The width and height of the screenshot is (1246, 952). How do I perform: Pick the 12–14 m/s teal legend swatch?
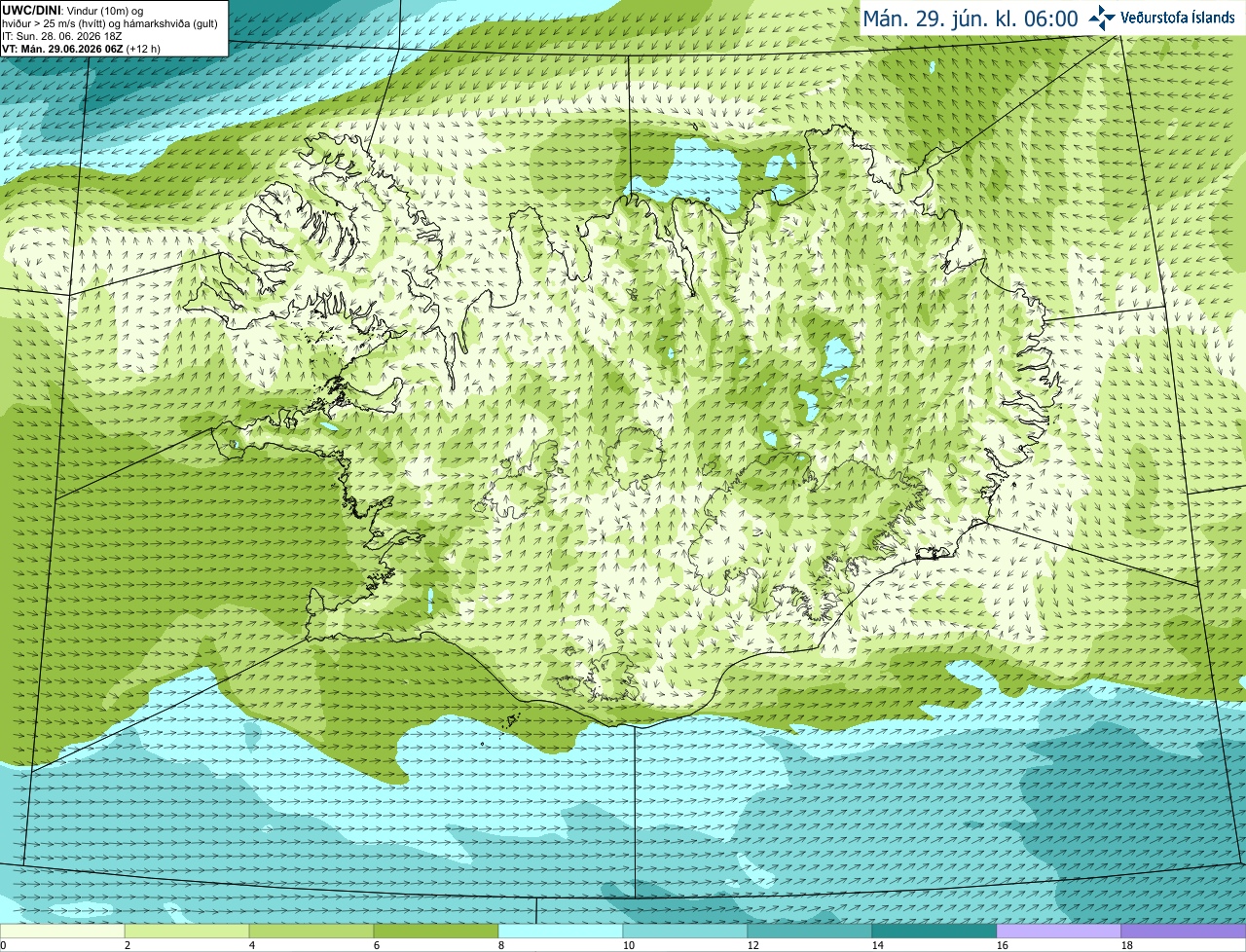pos(810,931)
